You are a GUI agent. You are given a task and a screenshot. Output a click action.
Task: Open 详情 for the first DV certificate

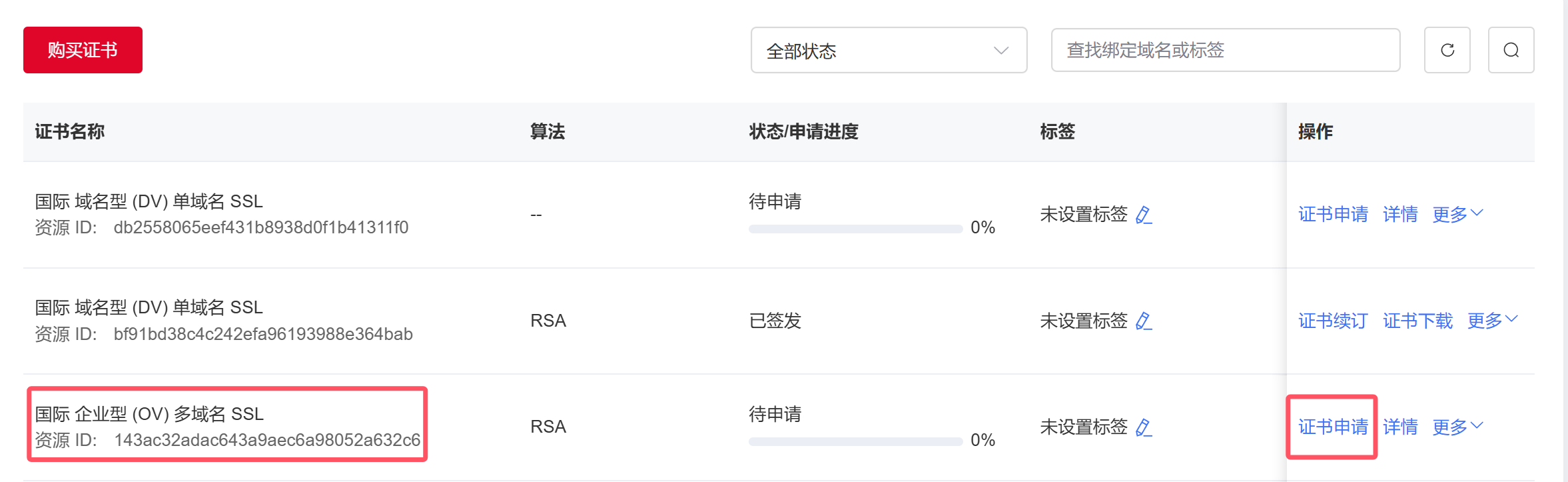[1400, 214]
